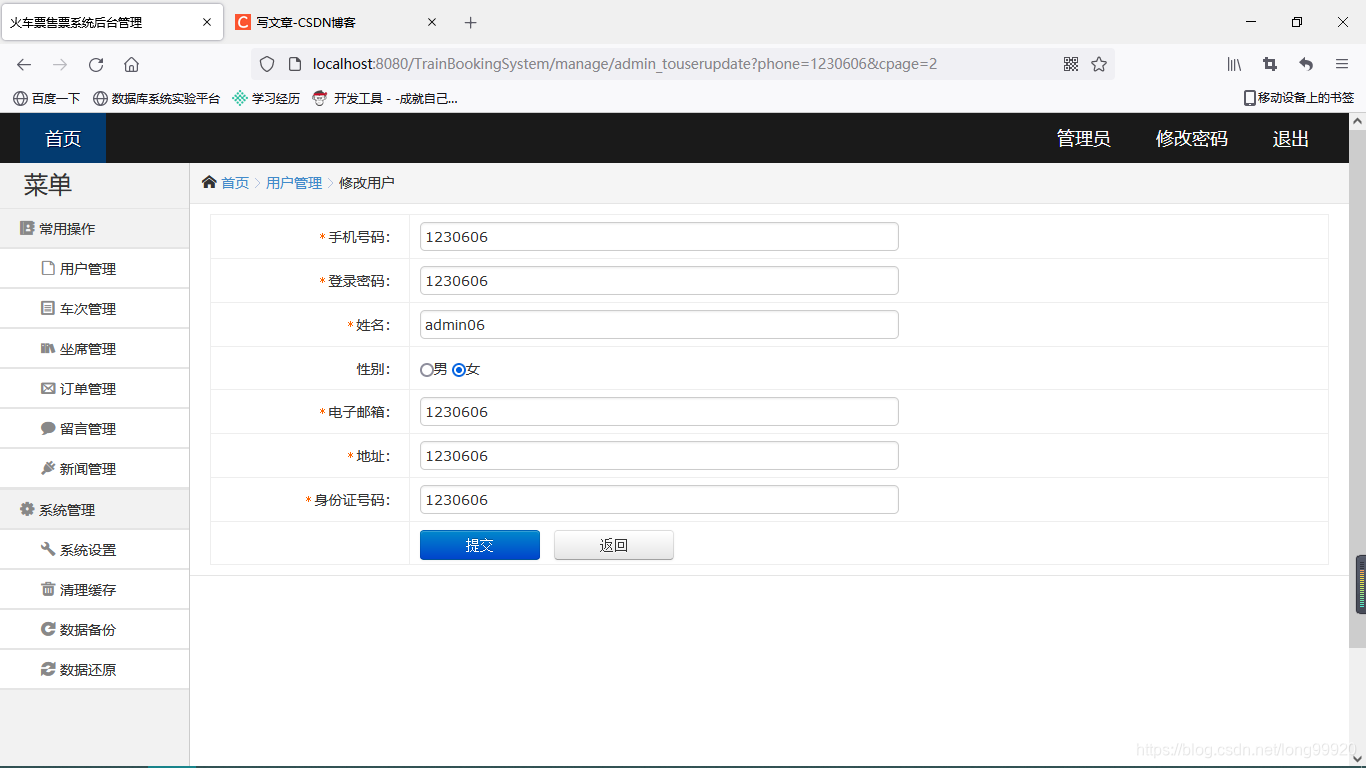The width and height of the screenshot is (1366, 768).
Task: Select the 女 gender radio button
Action: [x=459, y=370]
